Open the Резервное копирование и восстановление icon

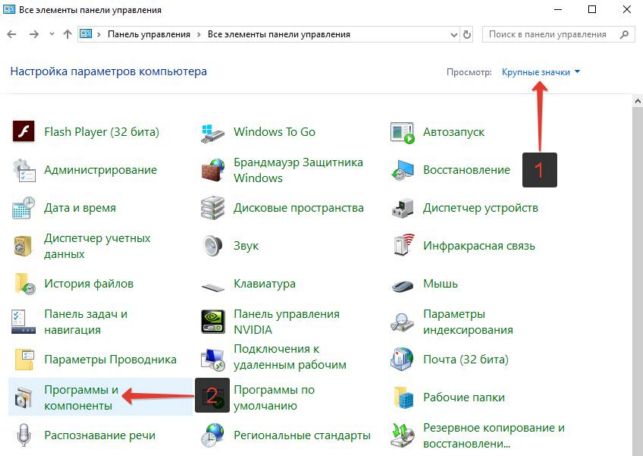(x=402, y=435)
